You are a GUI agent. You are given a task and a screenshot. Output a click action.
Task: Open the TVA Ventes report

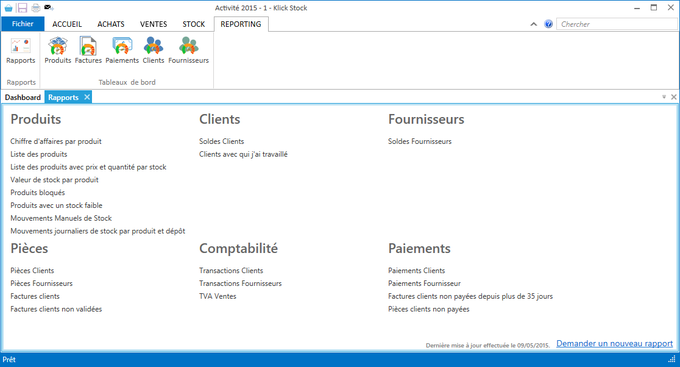(x=218, y=296)
